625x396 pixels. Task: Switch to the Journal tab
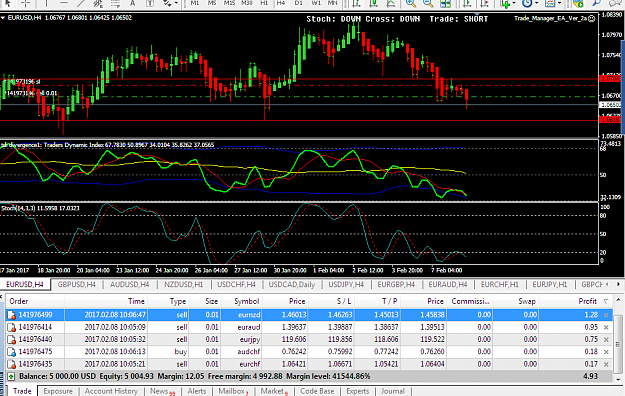393,391
